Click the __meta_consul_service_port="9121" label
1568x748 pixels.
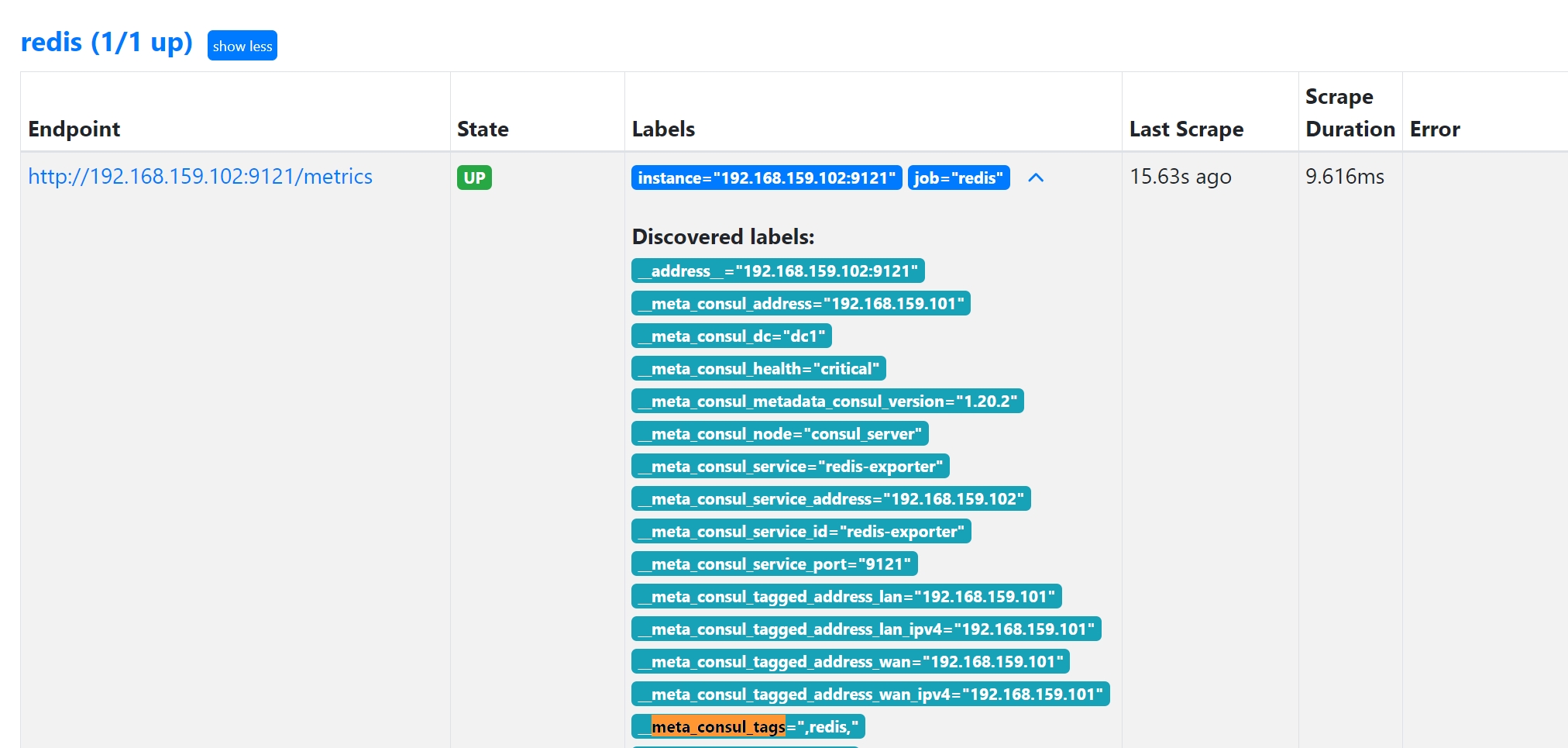tap(775, 564)
